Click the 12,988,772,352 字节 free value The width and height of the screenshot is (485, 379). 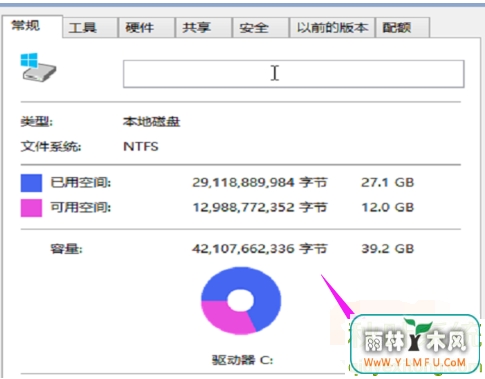260,208
